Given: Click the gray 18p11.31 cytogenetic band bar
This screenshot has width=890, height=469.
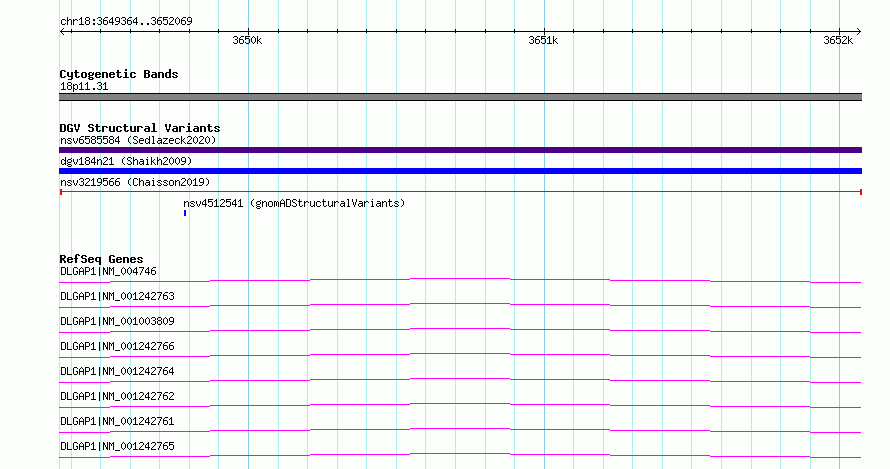Looking at the screenshot, I should click(x=460, y=97).
